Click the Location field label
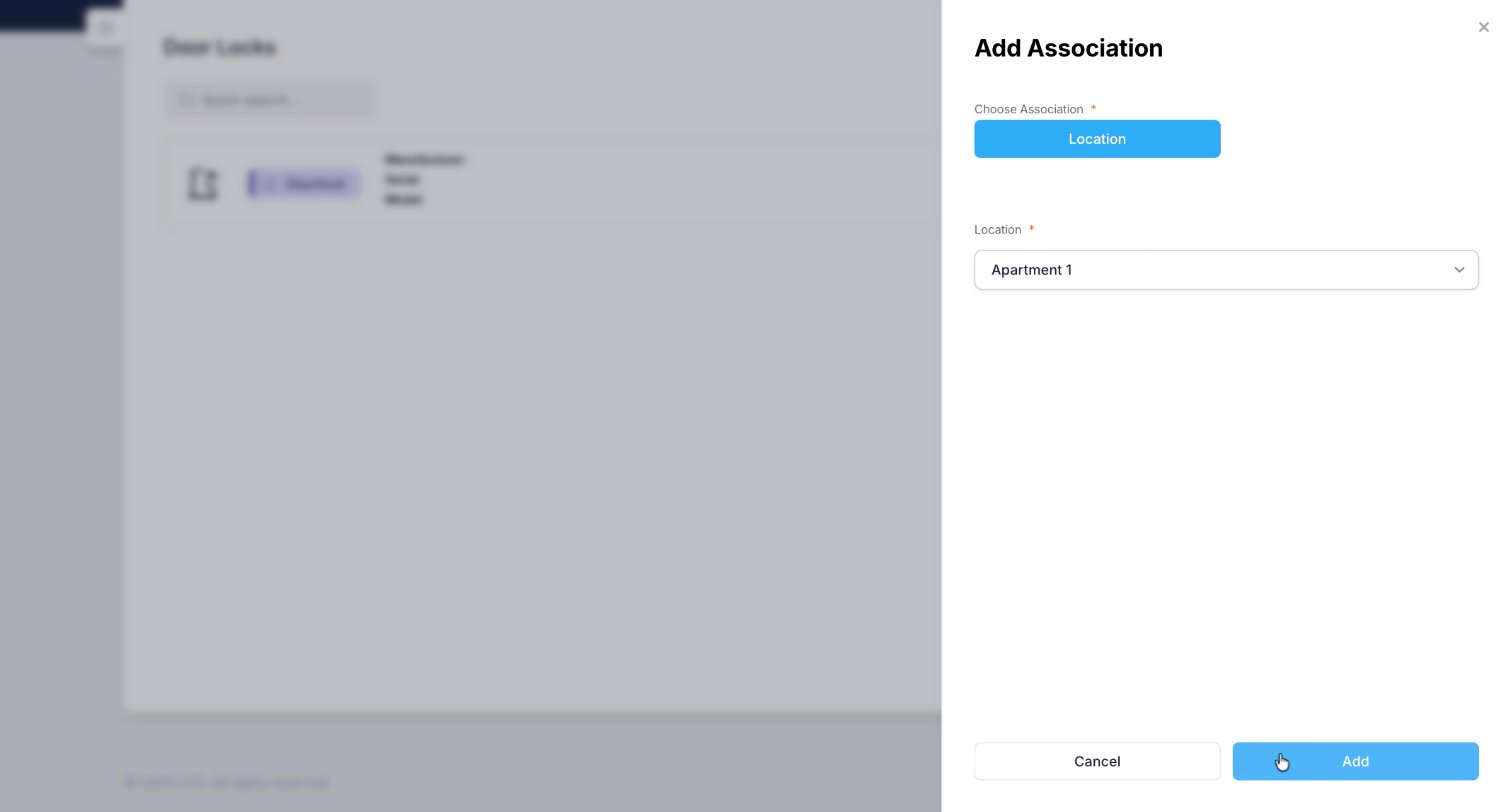This screenshot has height=812, width=1511. coord(997,230)
